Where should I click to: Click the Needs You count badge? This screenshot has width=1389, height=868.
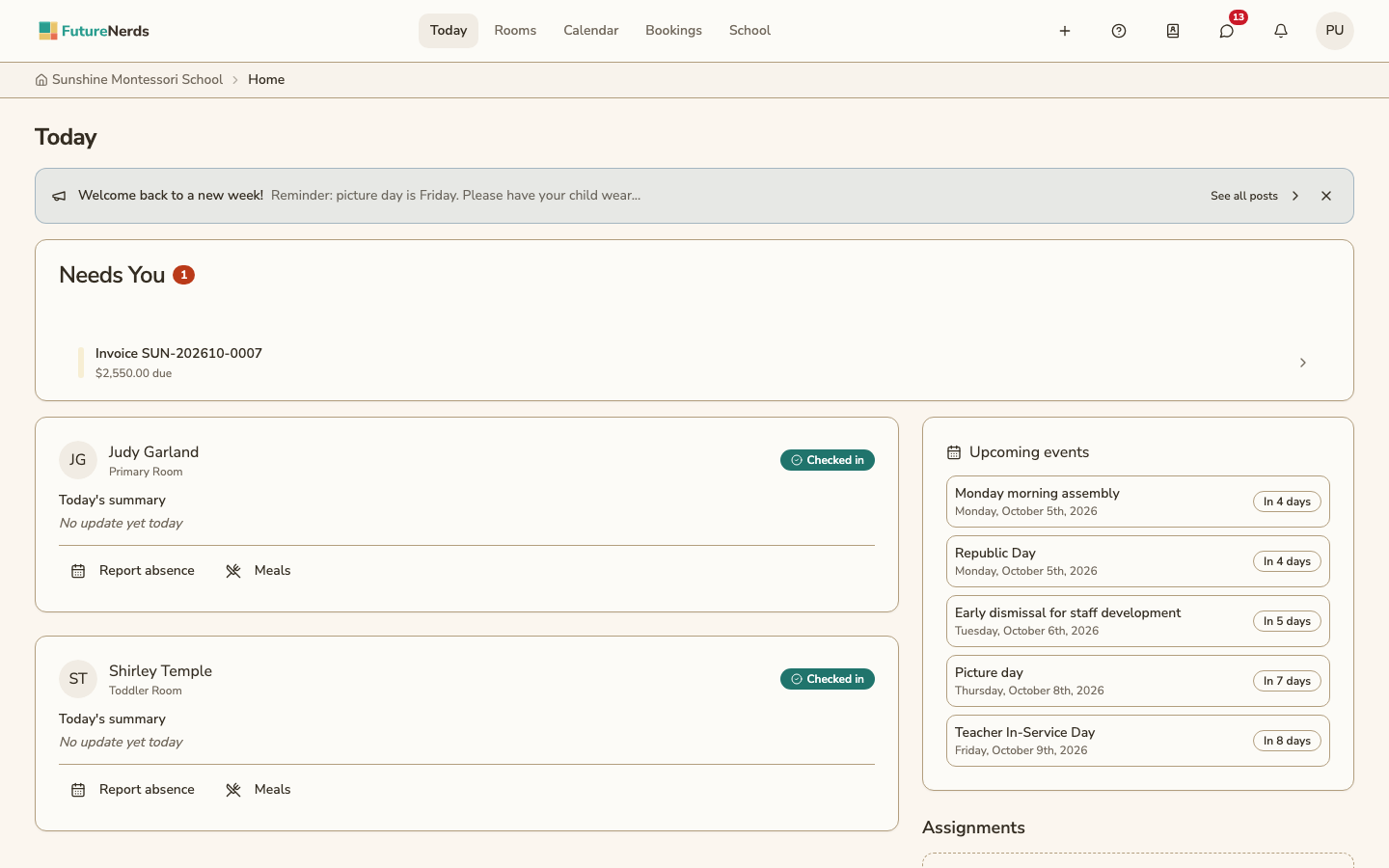183,275
